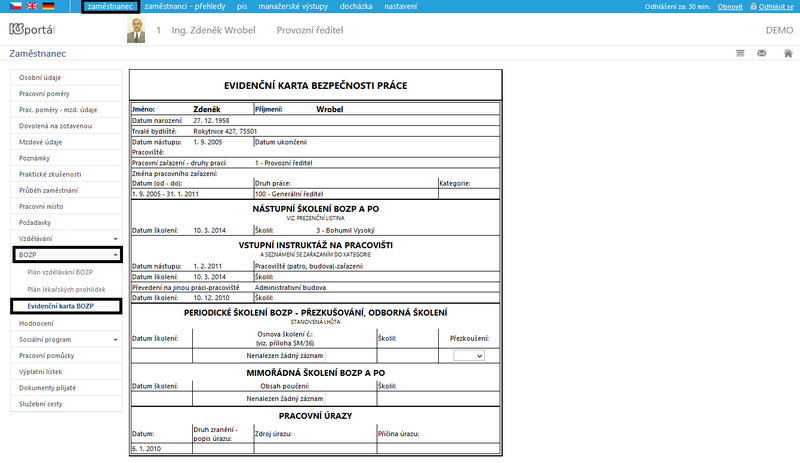Expand the Sociální program submenu
Viewport: 800px width, 463px height.
coord(66,339)
